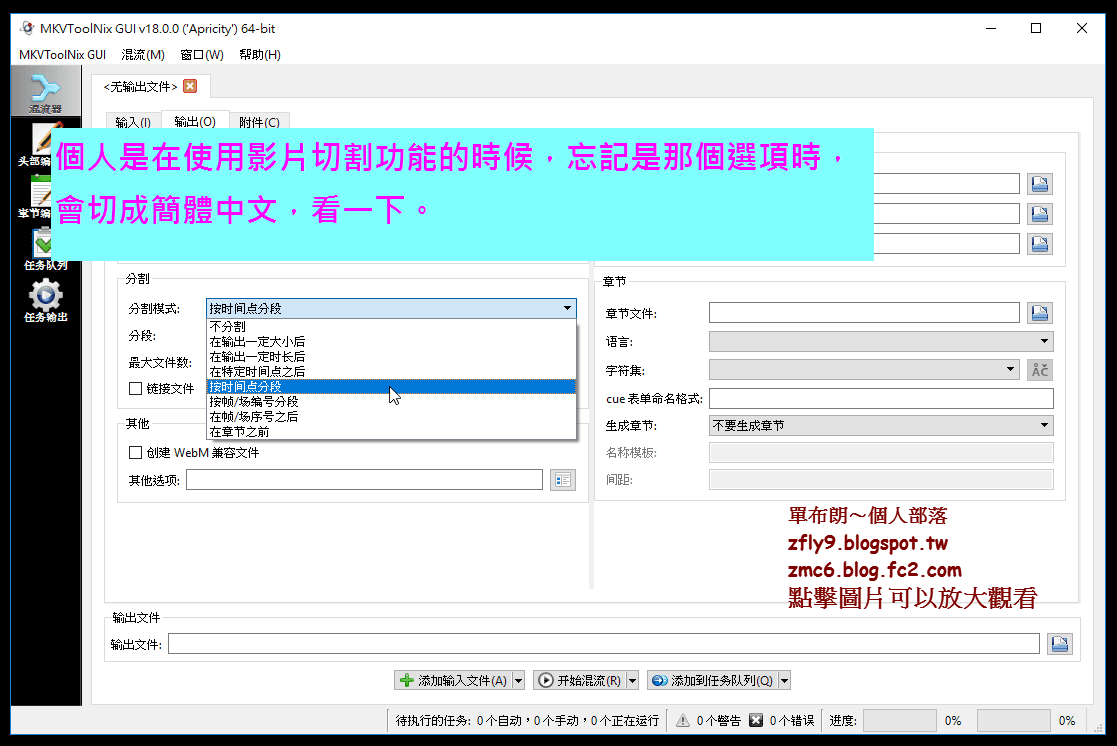Select the <无输出文件> document tab

point(140,86)
